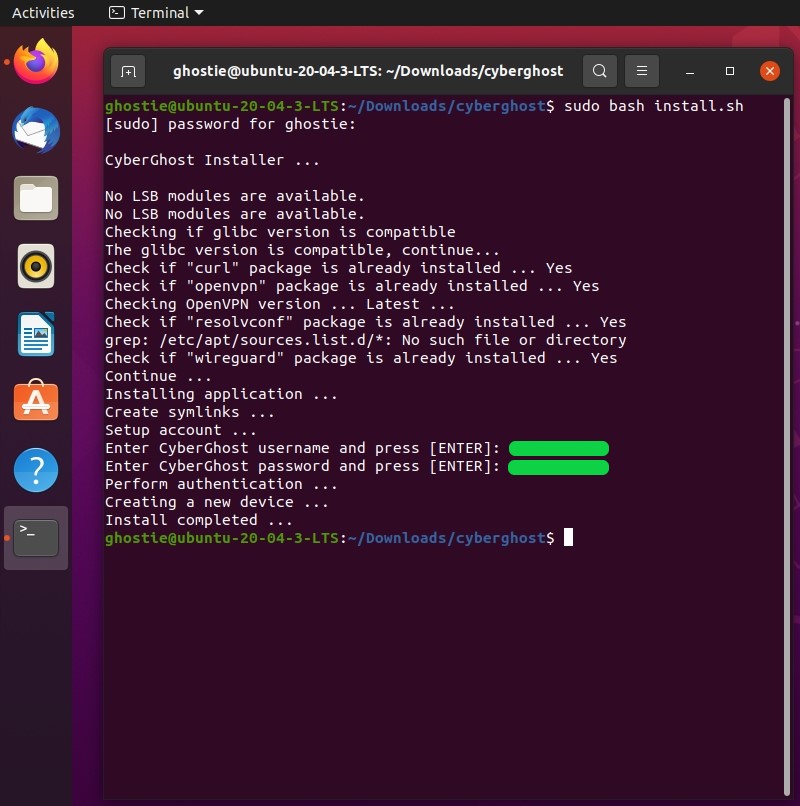
Task: Click the 'sudo bash install.sh' command
Action: [653, 106]
